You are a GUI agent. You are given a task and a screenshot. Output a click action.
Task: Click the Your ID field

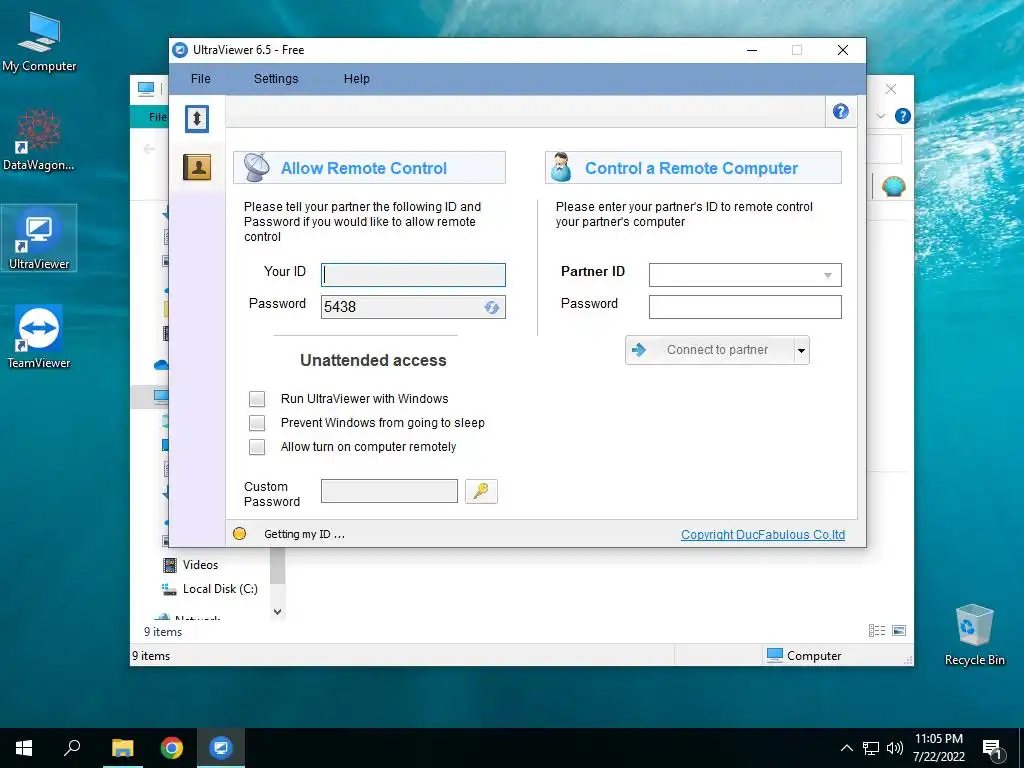[x=413, y=275]
